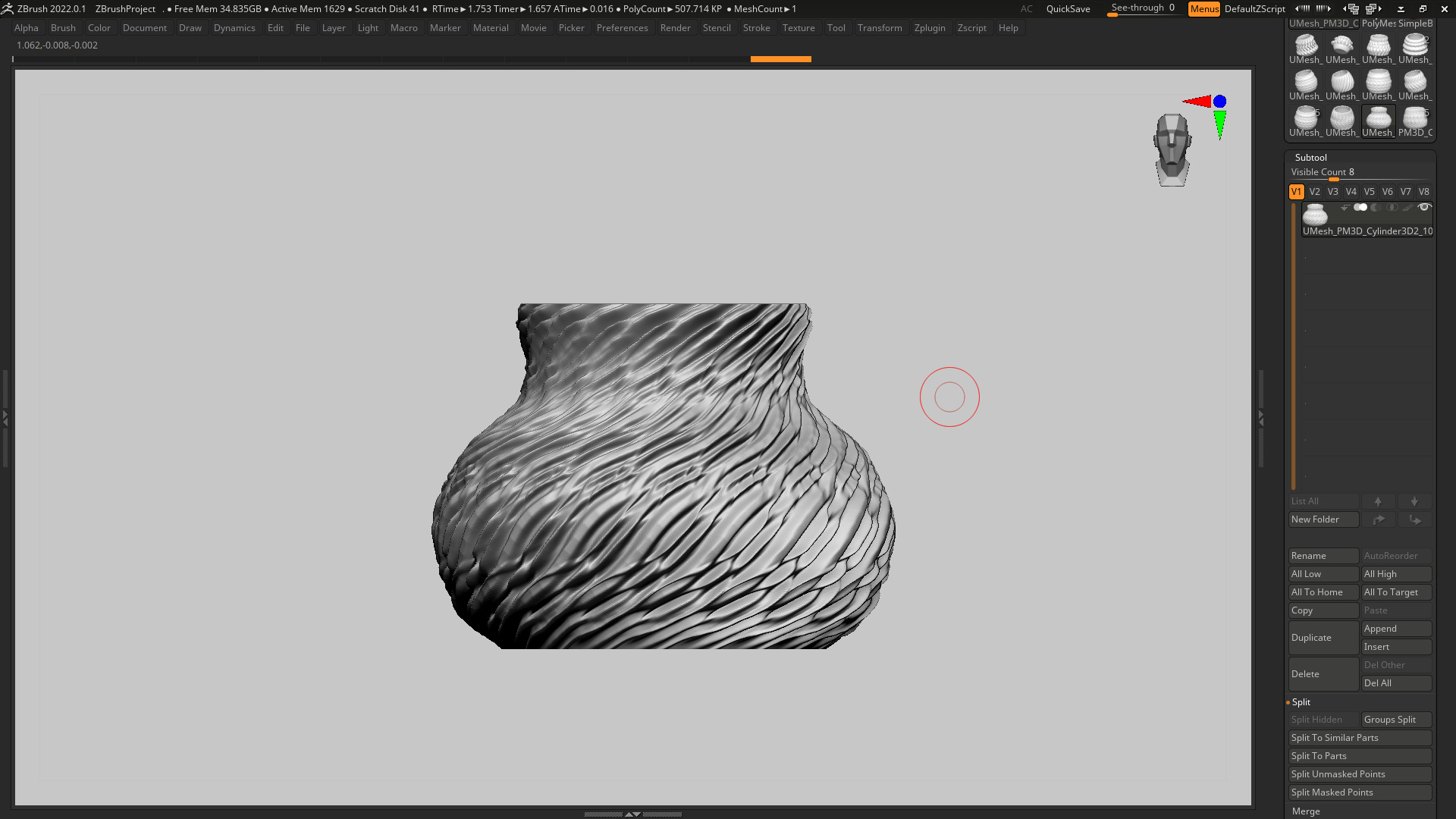Open the Alpha menu
The width and height of the screenshot is (1456, 819).
tap(27, 28)
